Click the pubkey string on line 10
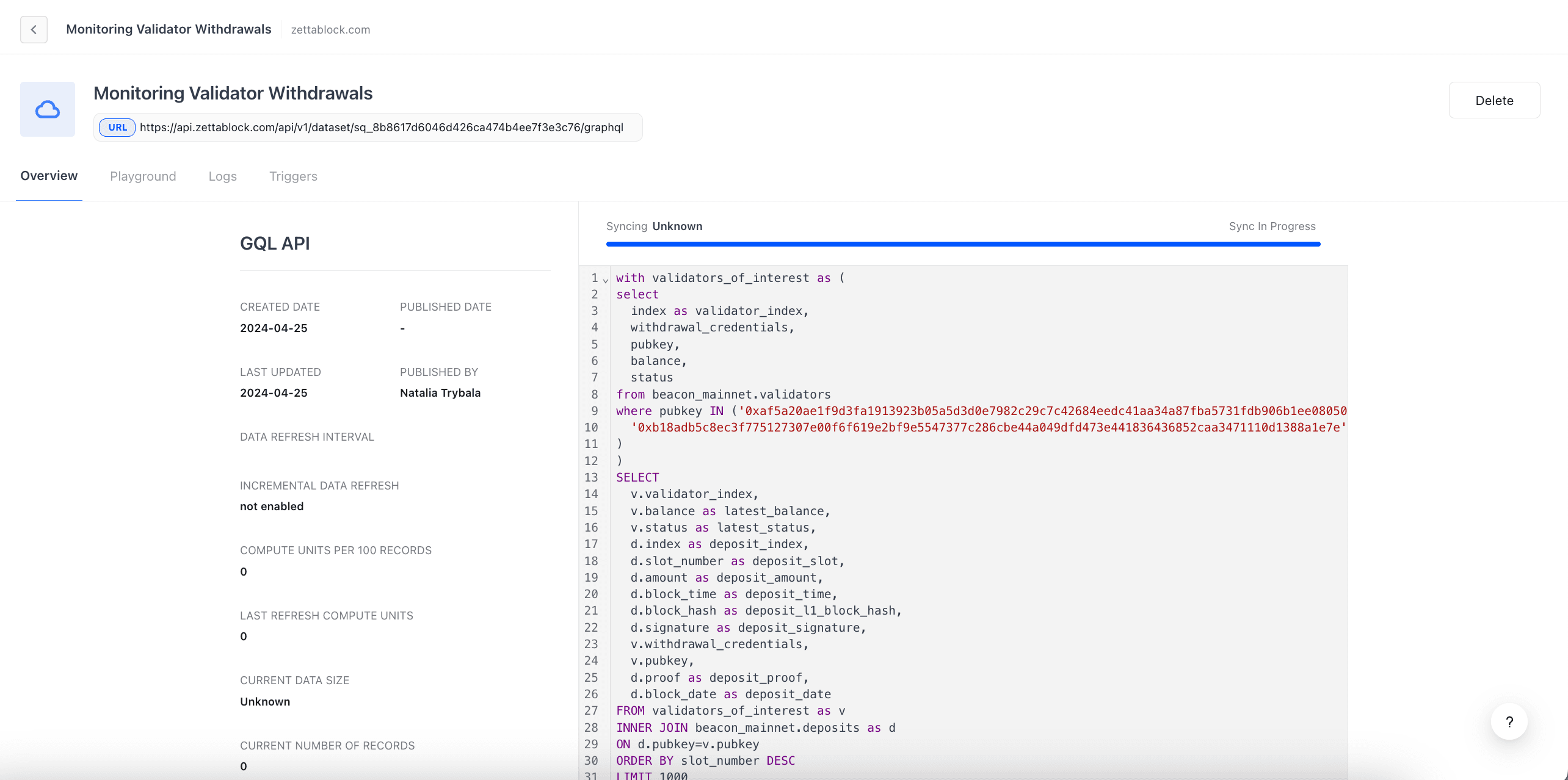The image size is (1568, 780). pyautogui.click(x=989, y=428)
